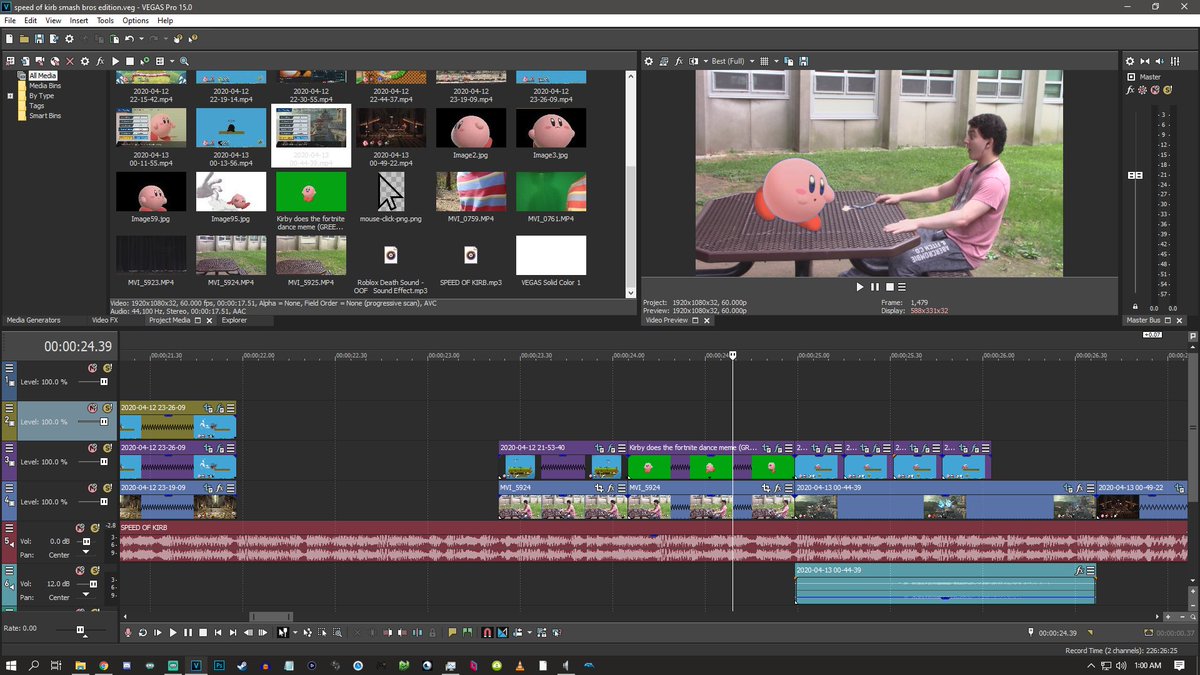Adjust the playback Rate slider

(81, 629)
